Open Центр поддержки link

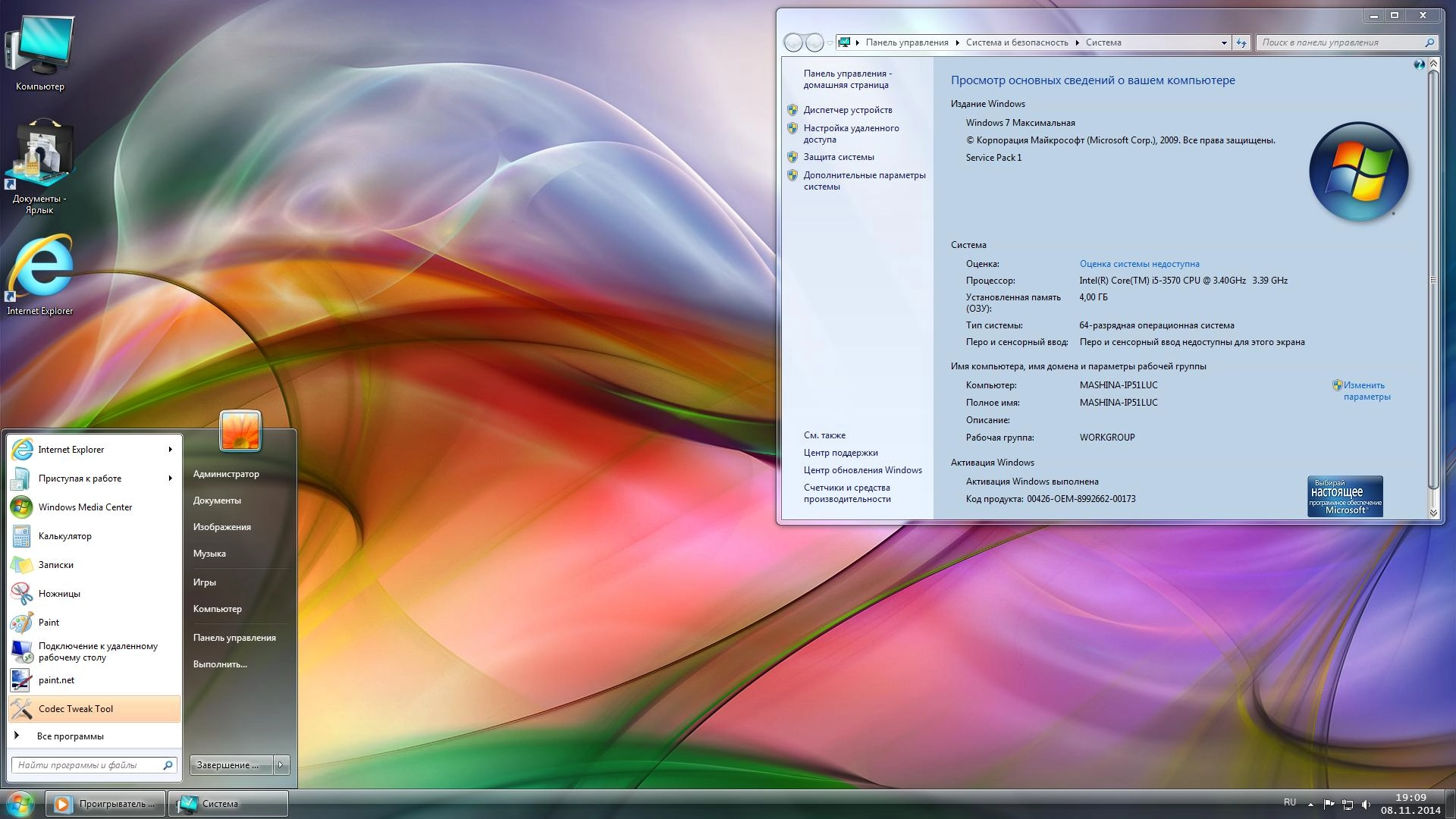840,453
